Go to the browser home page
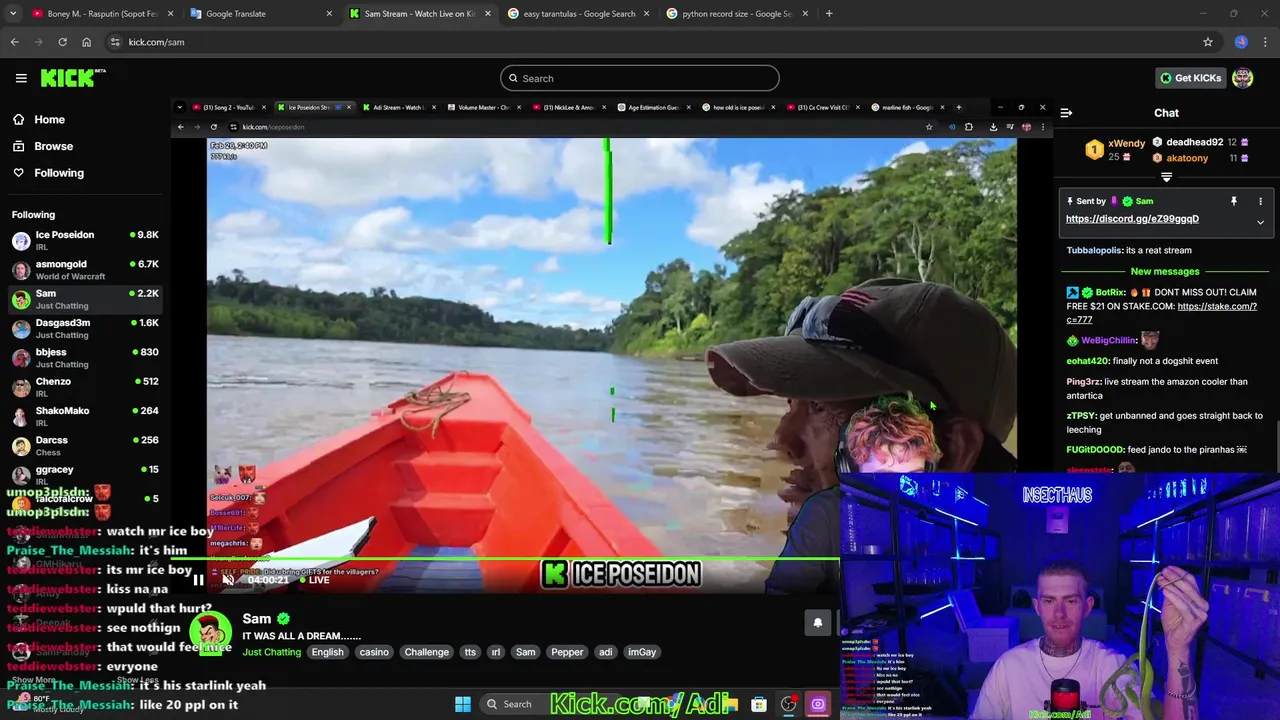The height and width of the screenshot is (720, 1280). pos(86,42)
